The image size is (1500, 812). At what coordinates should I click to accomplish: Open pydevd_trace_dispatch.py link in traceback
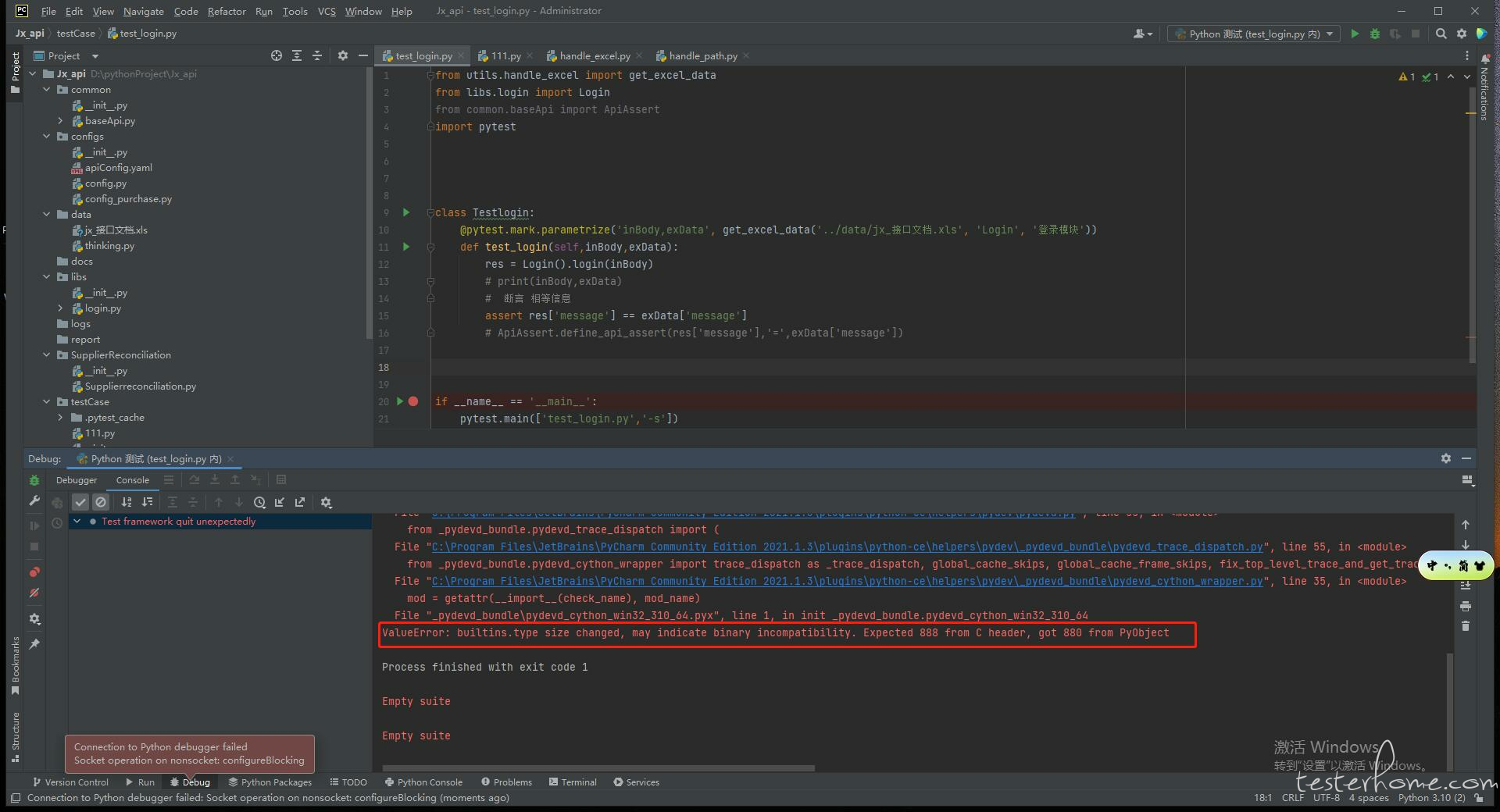[x=848, y=547]
